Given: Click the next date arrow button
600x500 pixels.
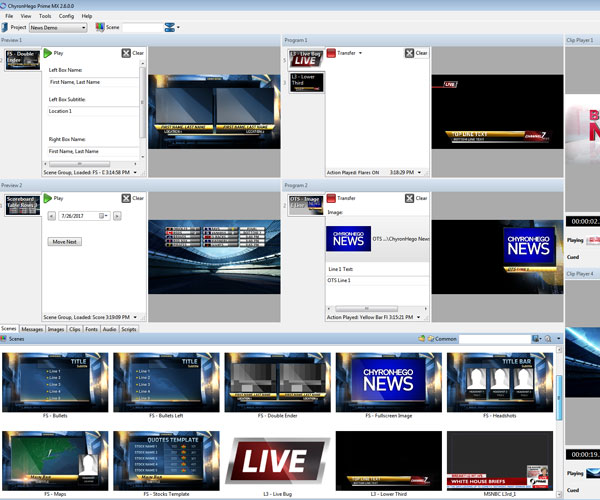Looking at the screenshot, I should pyautogui.click(x=117, y=216).
